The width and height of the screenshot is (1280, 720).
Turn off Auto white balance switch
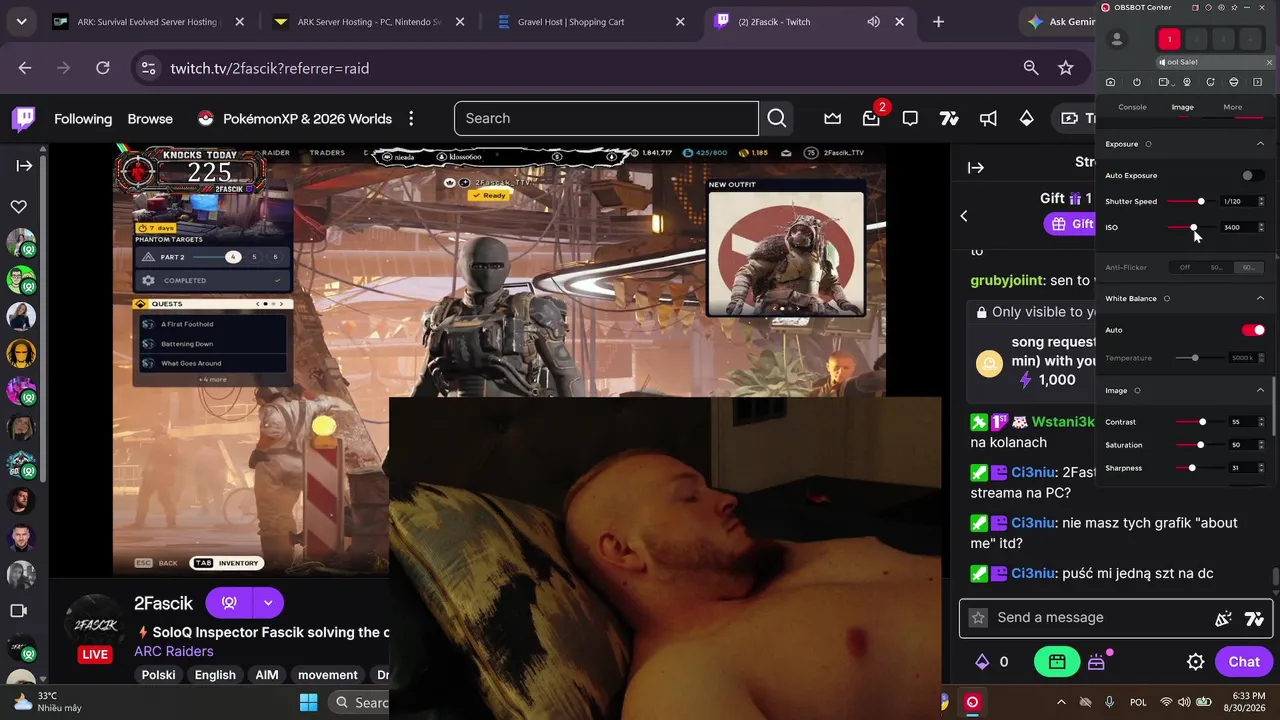(1252, 330)
